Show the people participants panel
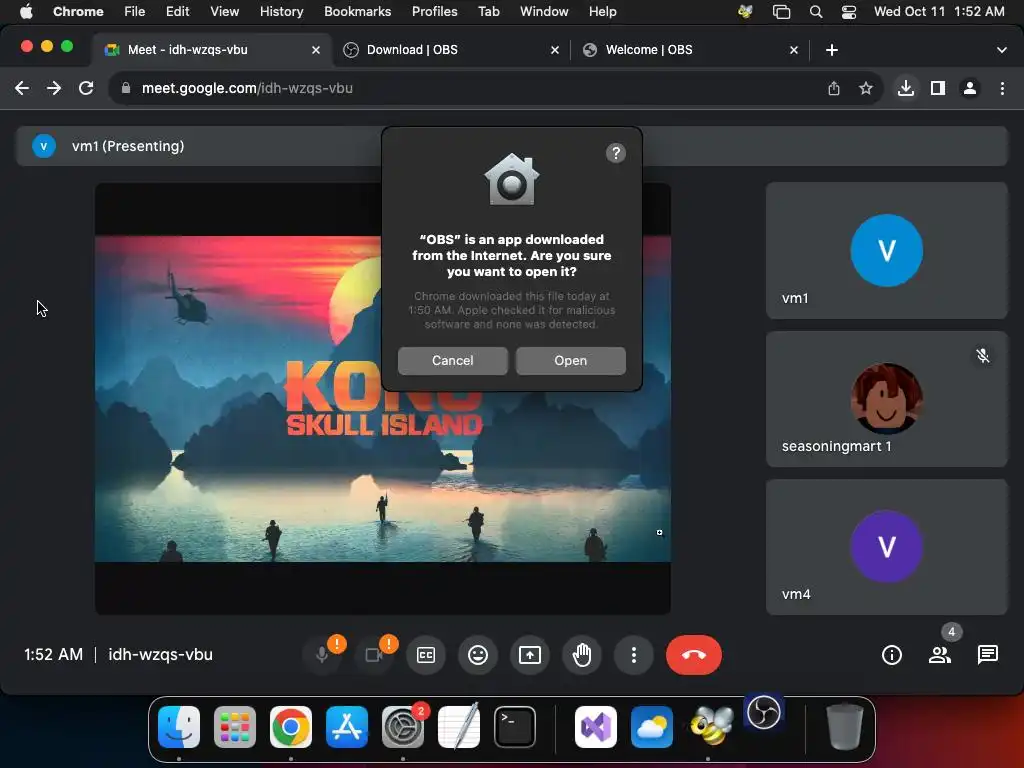This screenshot has height=768, width=1024. [x=940, y=654]
